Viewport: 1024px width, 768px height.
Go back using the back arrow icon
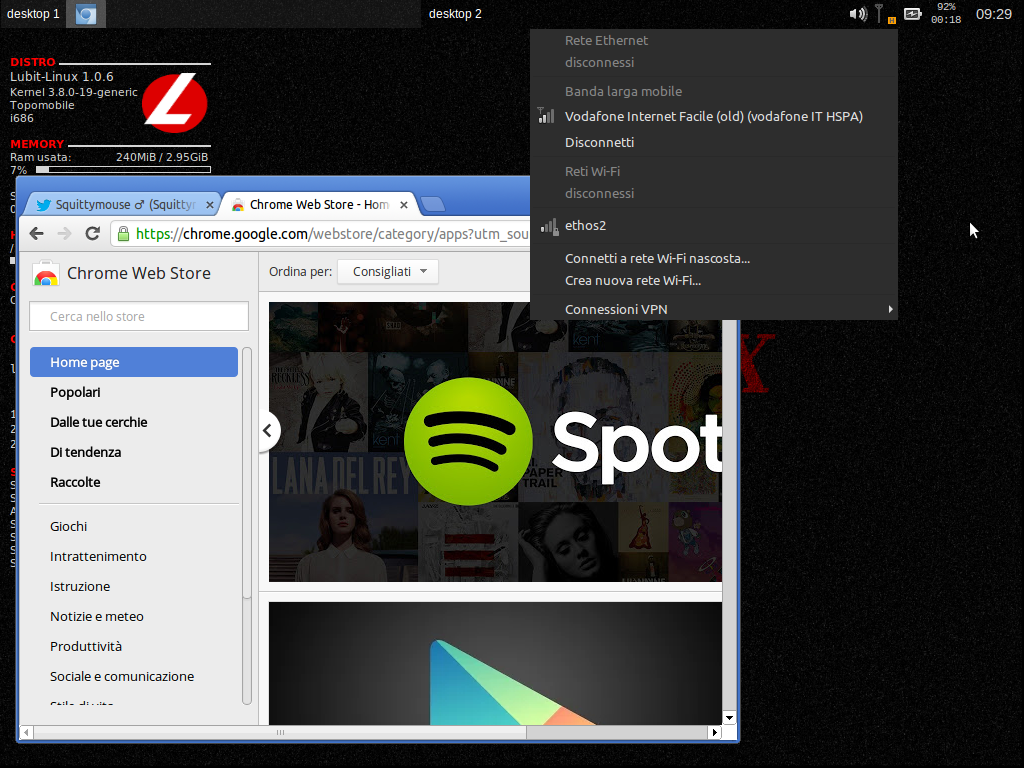pos(36,233)
